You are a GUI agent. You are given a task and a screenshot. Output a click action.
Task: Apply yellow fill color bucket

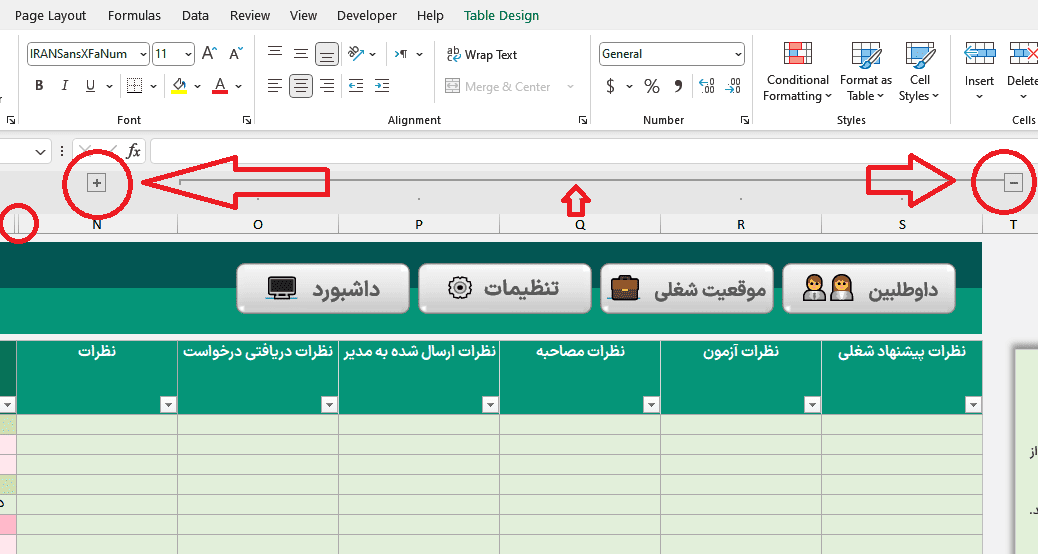coord(179,85)
